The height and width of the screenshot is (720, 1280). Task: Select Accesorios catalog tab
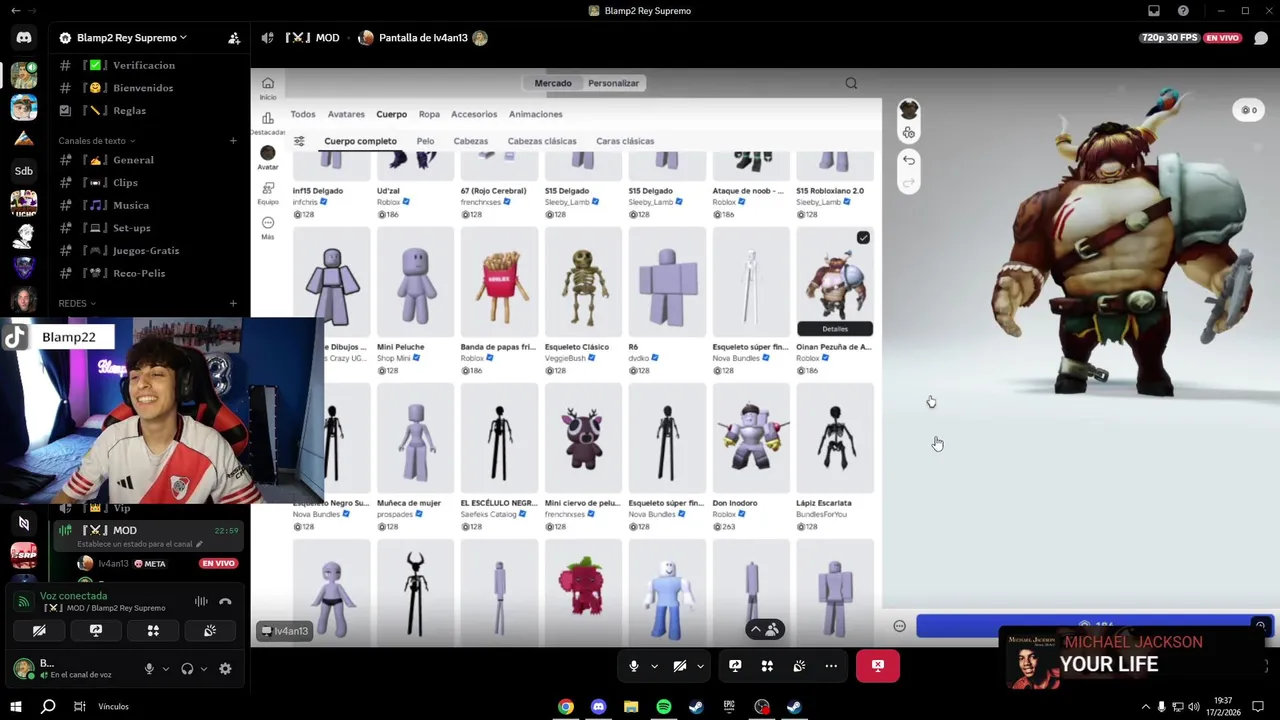[x=474, y=114]
